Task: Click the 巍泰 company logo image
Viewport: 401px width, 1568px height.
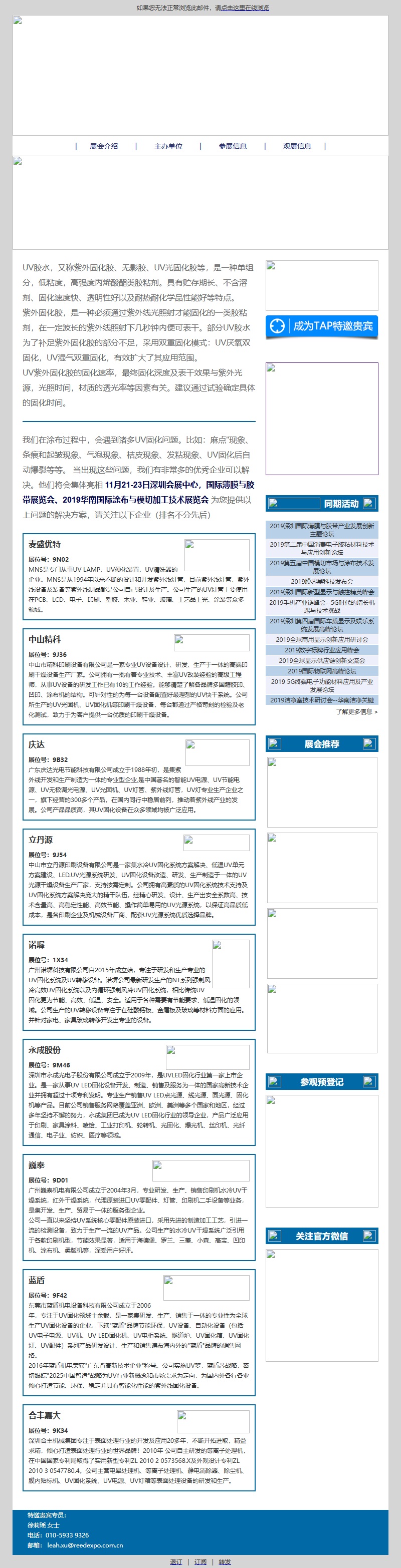Action: pyautogui.click(x=200, y=1170)
